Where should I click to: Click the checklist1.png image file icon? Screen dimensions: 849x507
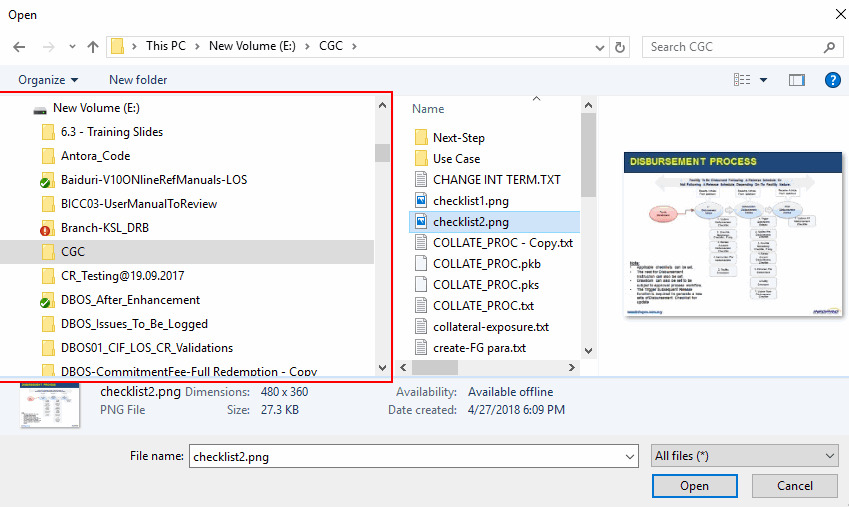click(x=421, y=200)
